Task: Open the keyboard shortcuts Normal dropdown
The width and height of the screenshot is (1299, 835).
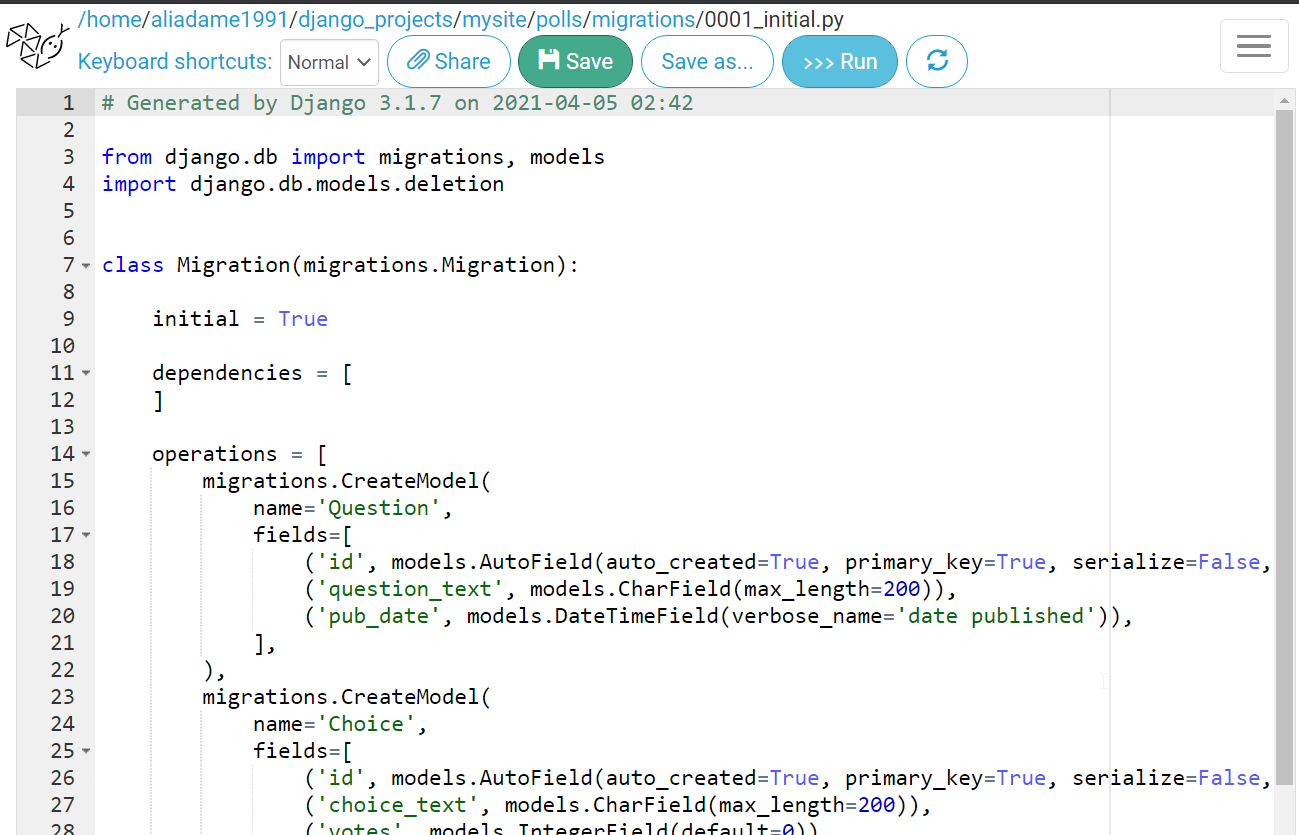Action: pos(329,62)
